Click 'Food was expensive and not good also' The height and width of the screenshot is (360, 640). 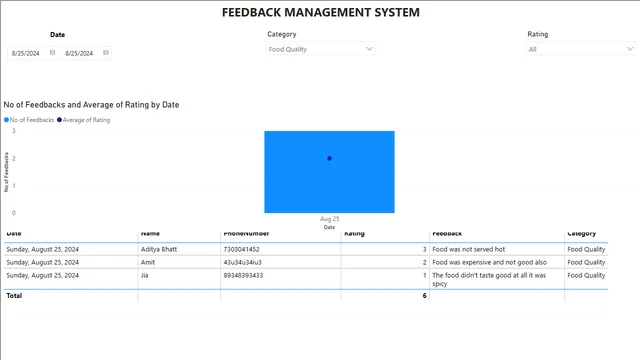pos(489,262)
